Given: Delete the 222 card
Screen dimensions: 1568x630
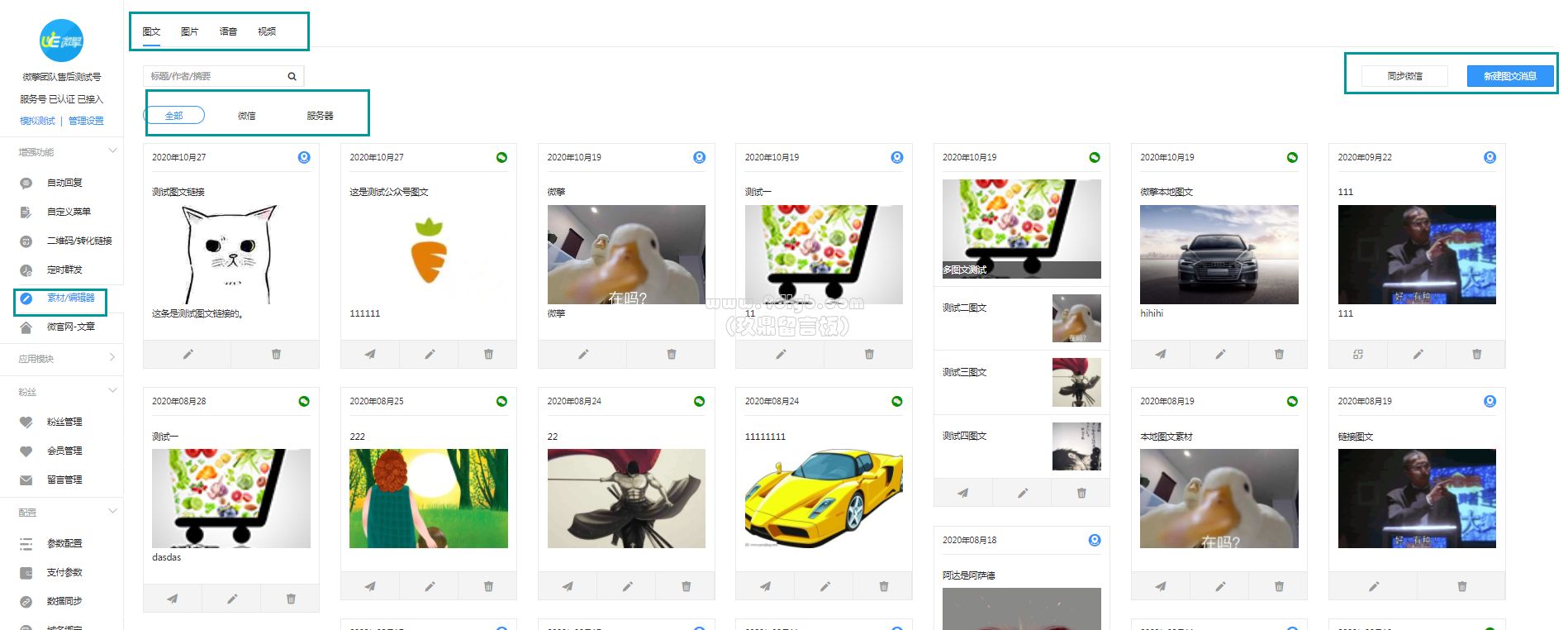Looking at the screenshot, I should pos(488,587).
